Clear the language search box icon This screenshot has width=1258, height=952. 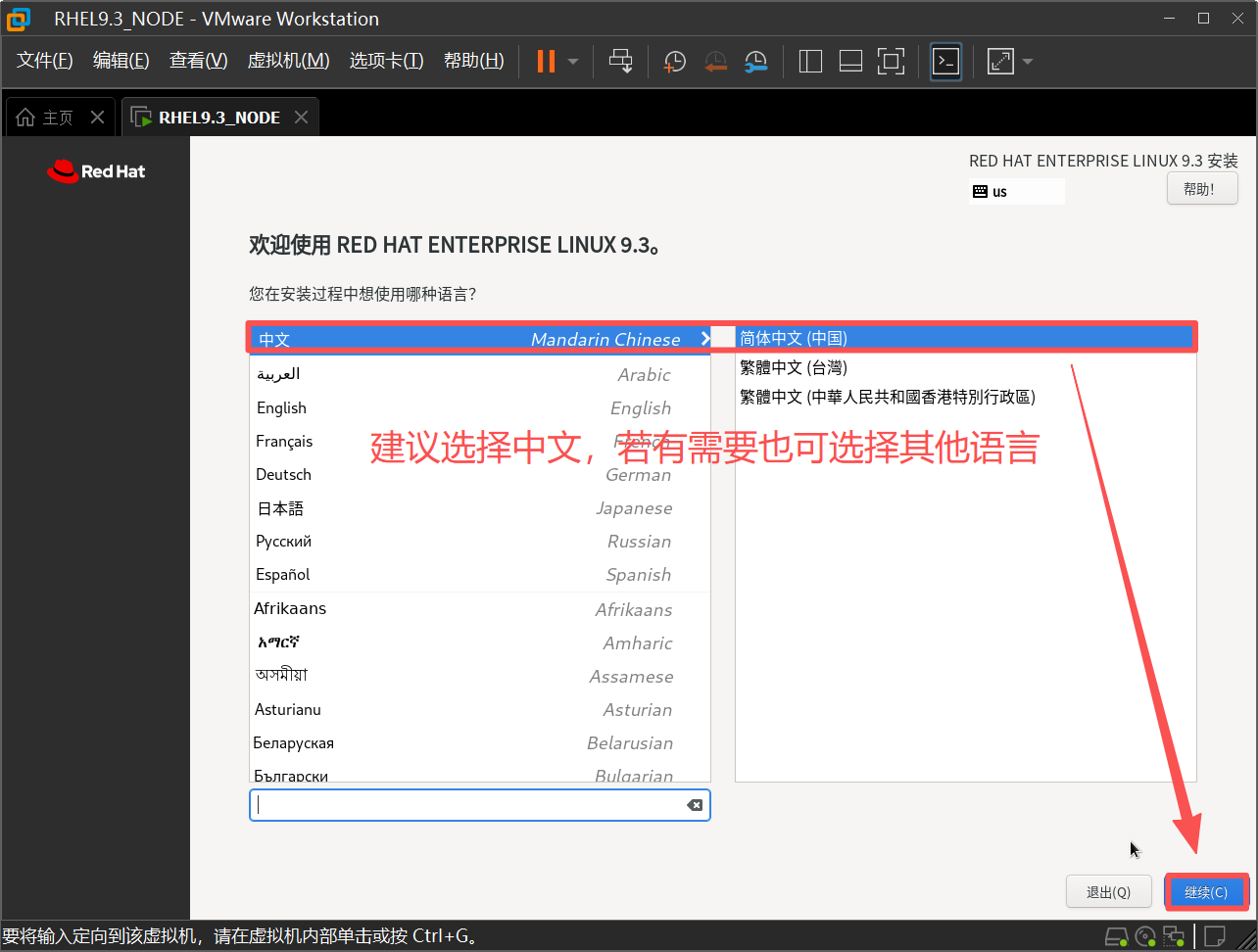[695, 805]
